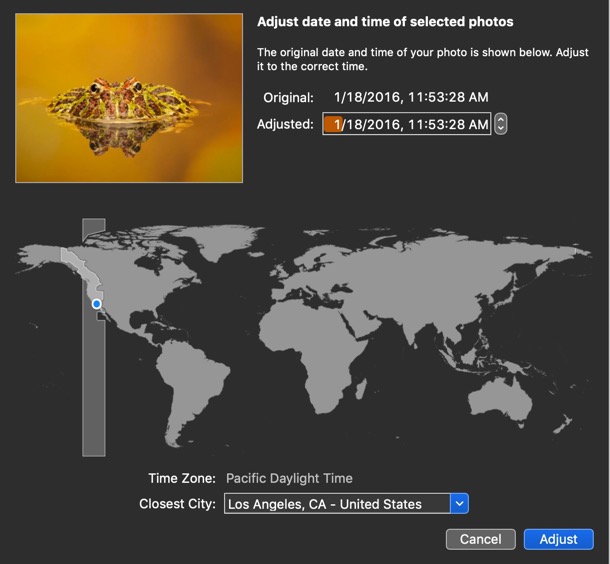Select the Los Angeles, CA city field
The width and height of the screenshot is (610, 564).
click(337, 504)
